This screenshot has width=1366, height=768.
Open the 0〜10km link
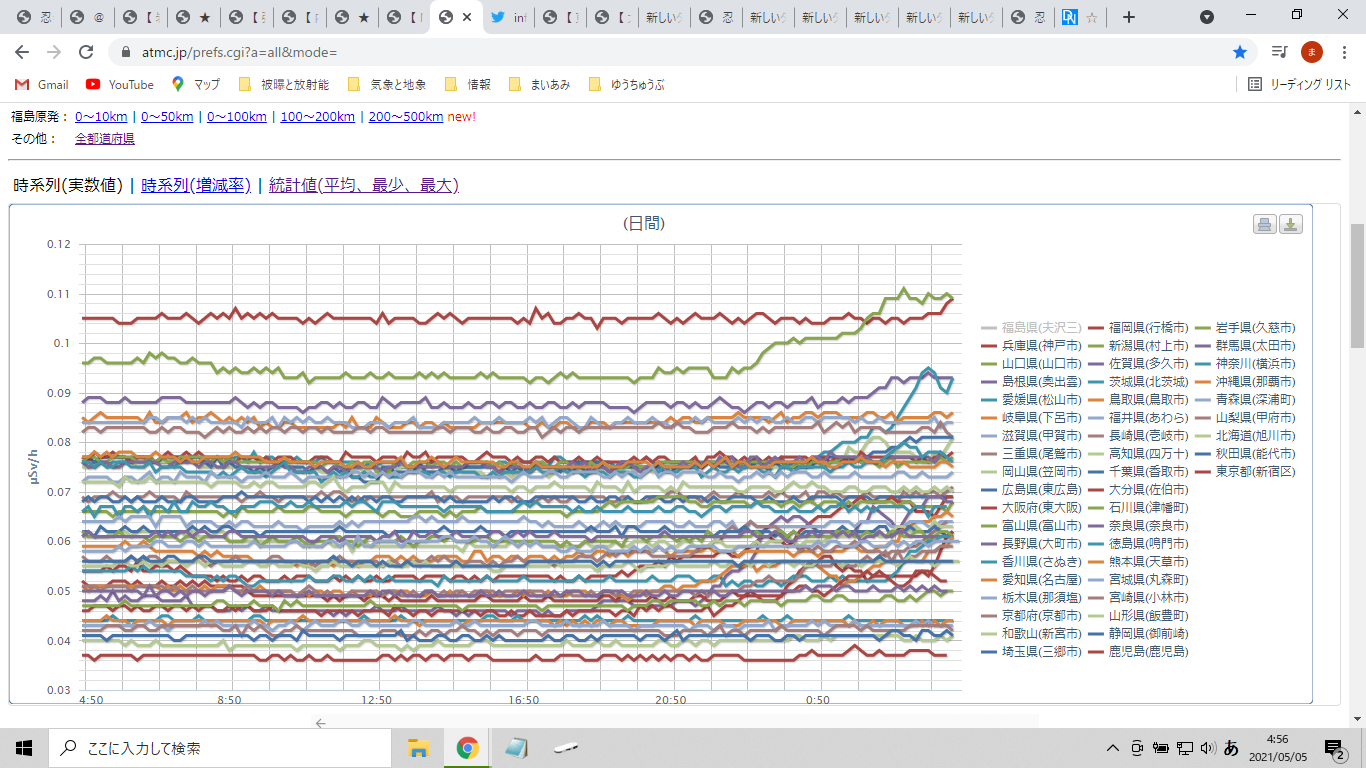coord(101,117)
